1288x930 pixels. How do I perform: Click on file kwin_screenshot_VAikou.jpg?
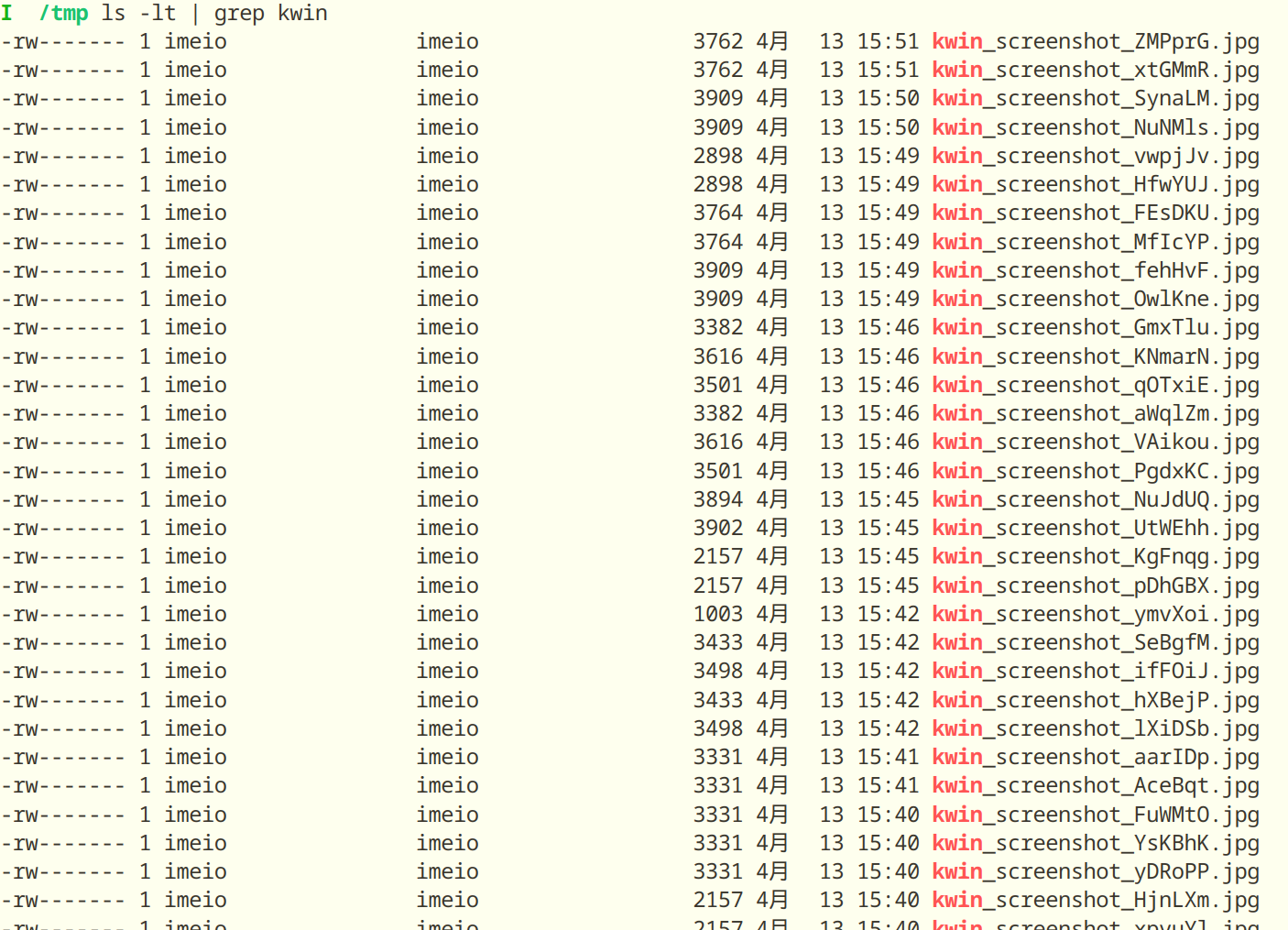1096,443
